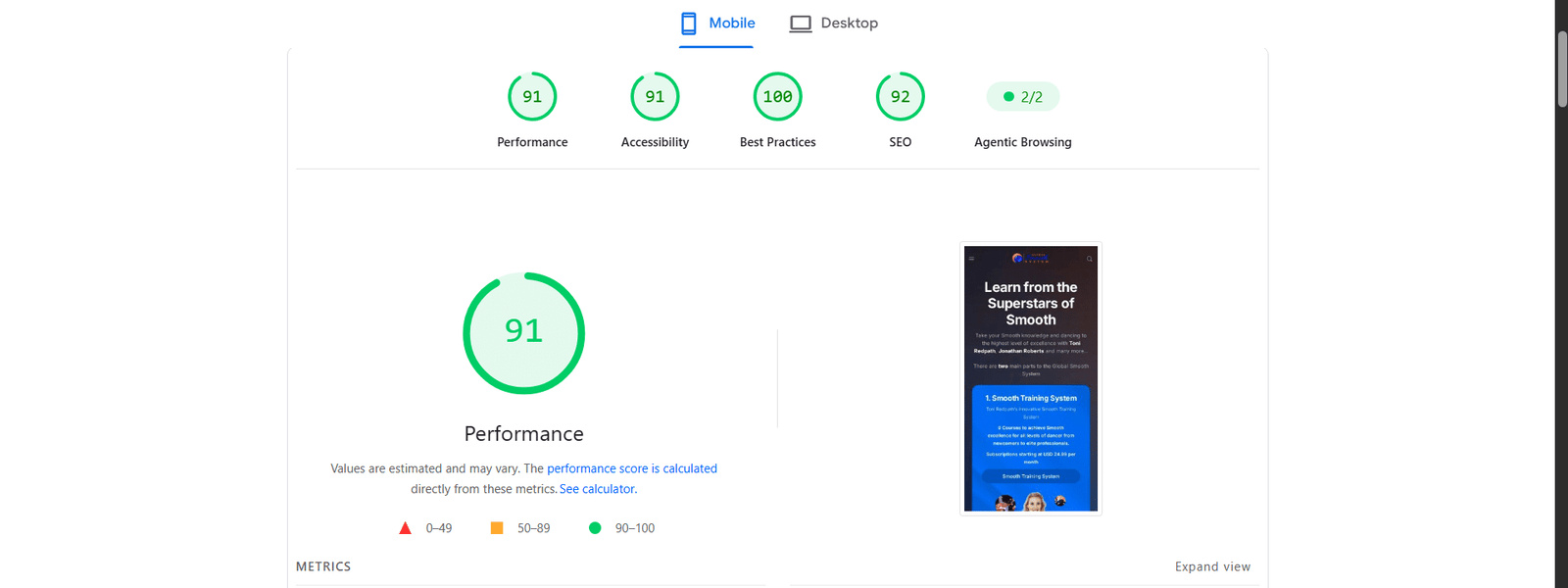Screen dimensions: 1568x588
Task: Click the Best Practices category label
Action: (x=778, y=142)
